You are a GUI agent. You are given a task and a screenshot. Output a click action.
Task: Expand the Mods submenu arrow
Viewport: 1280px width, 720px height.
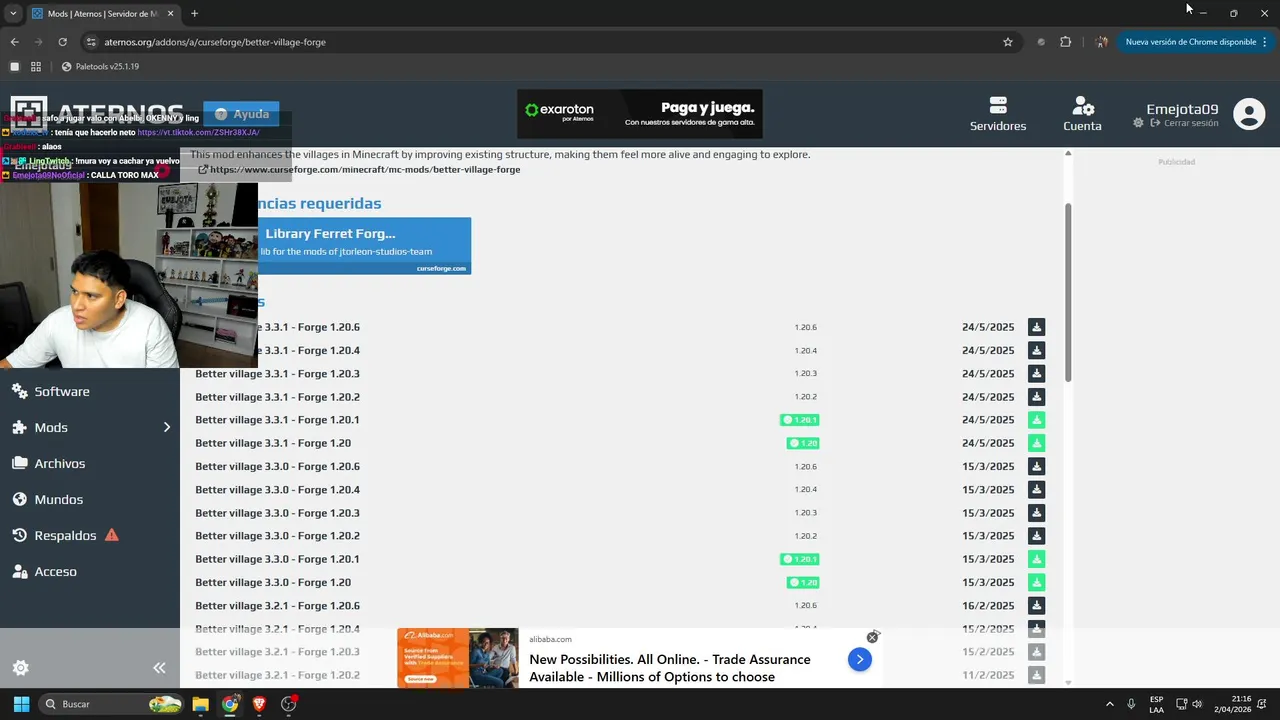167,427
